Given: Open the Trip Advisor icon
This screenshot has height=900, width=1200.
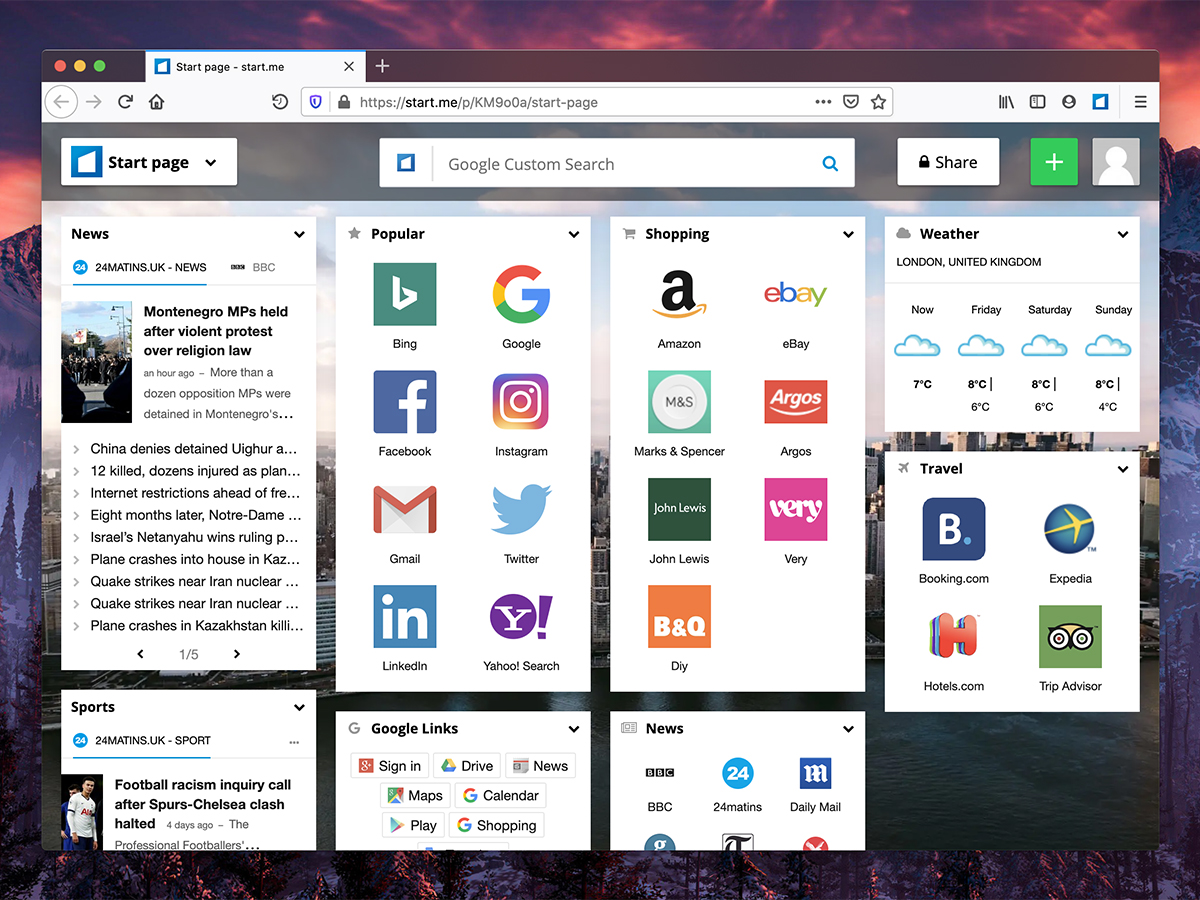Looking at the screenshot, I should point(1070,637).
